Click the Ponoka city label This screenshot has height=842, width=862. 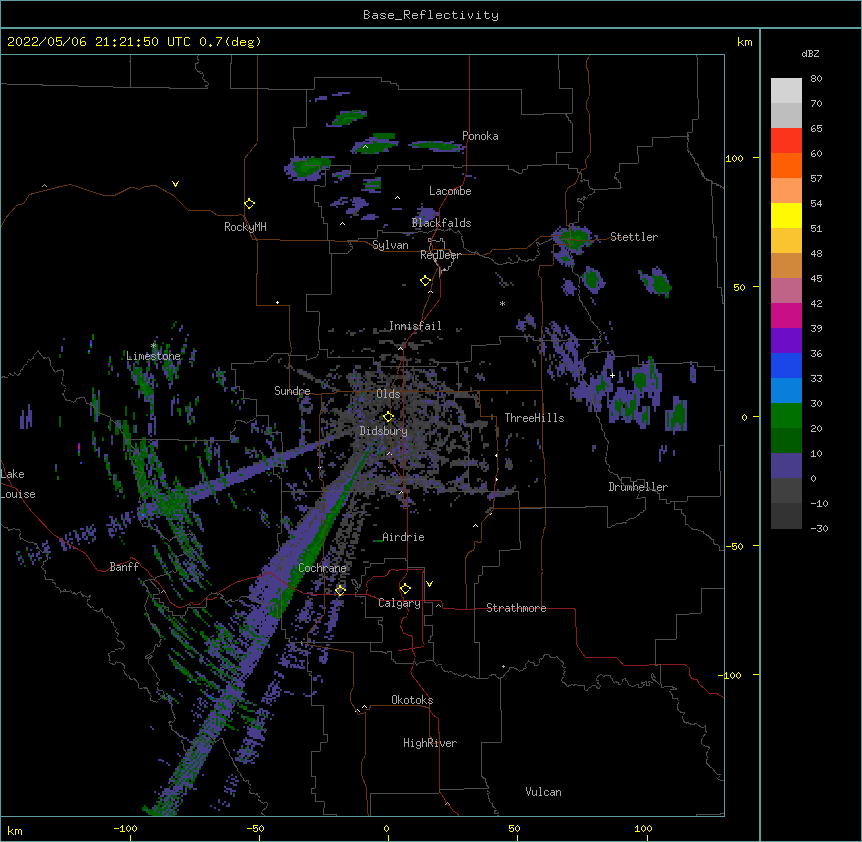point(480,136)
